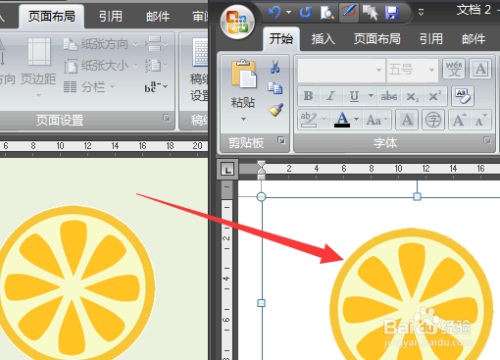The height and width of the screenshot is (360, 500).
Task: Click the character border A icon
Action: click(480, 69)
